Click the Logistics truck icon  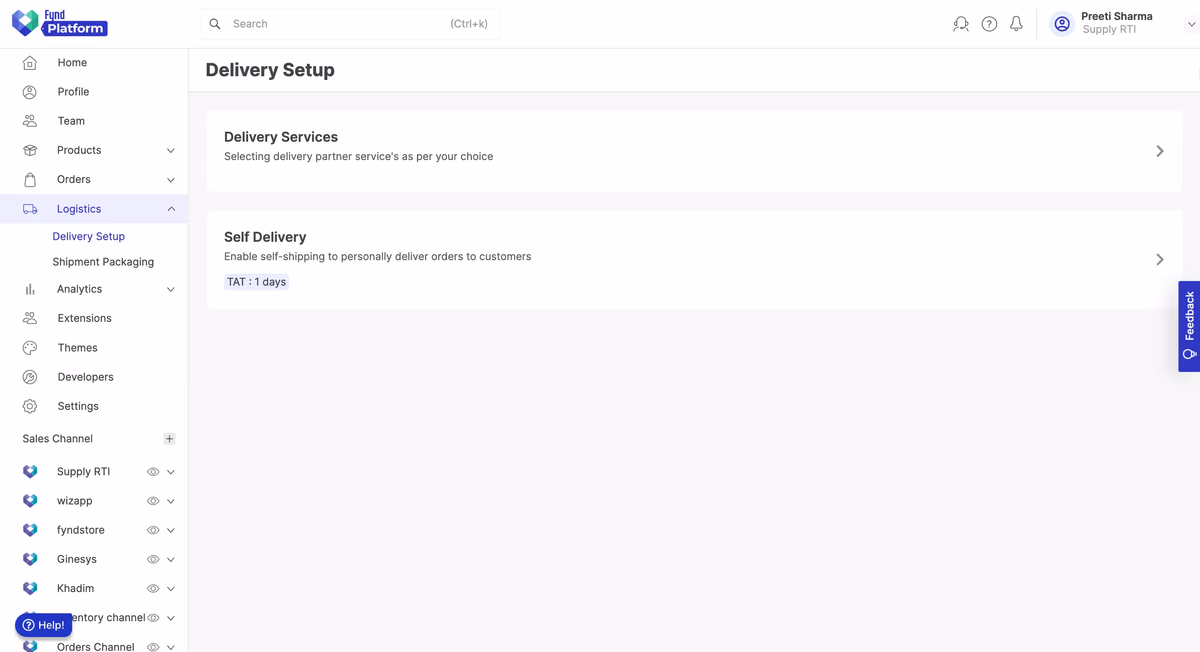pos(30,209)
